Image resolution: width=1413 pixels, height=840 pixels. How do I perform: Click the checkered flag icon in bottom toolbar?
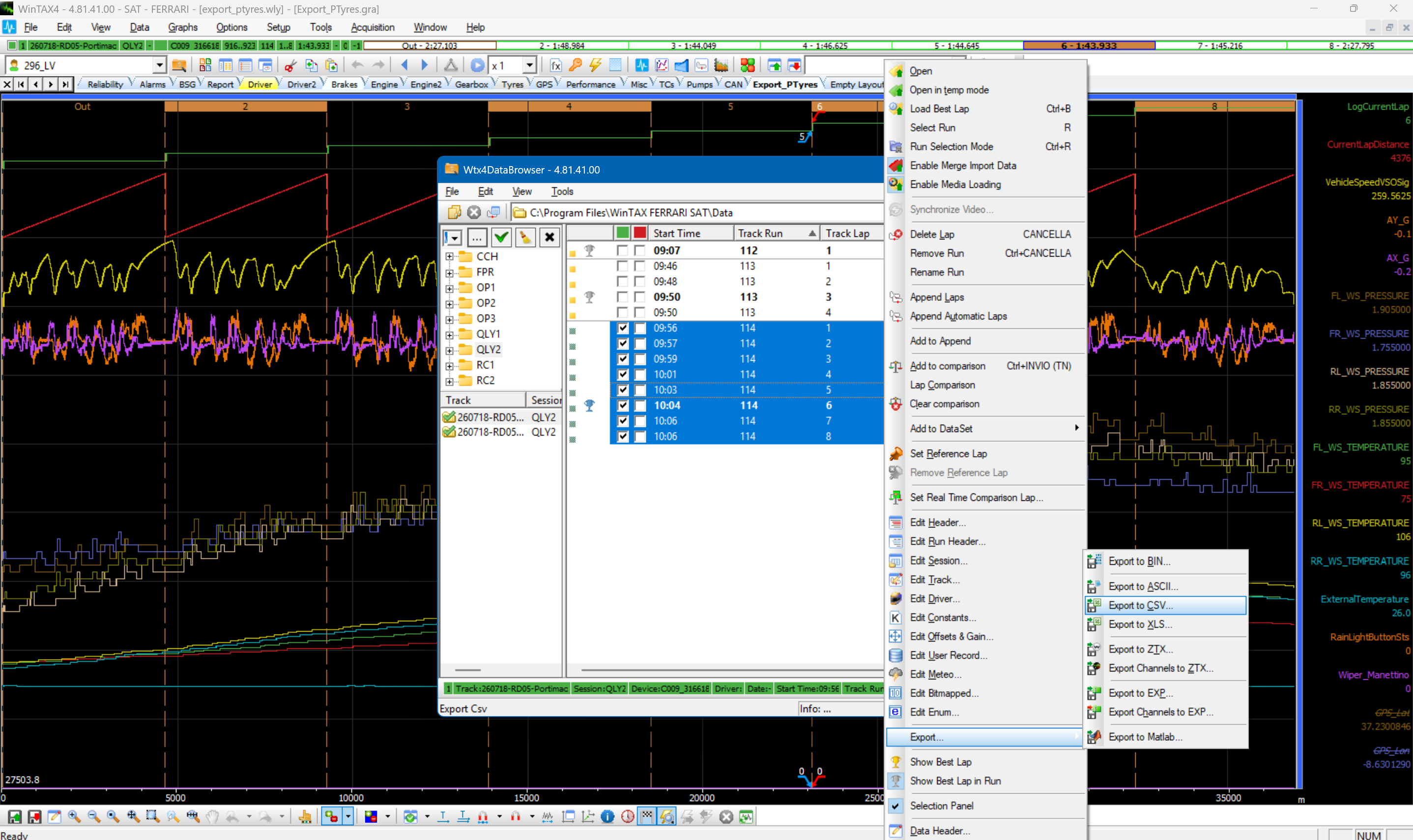pos(647,816)
